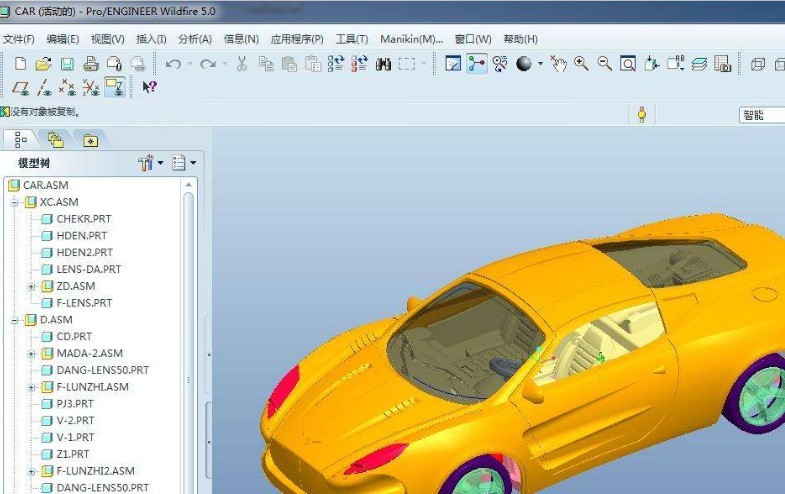Toggle datum axis display
Screen dimensions: 785x494
coord(44,87)
